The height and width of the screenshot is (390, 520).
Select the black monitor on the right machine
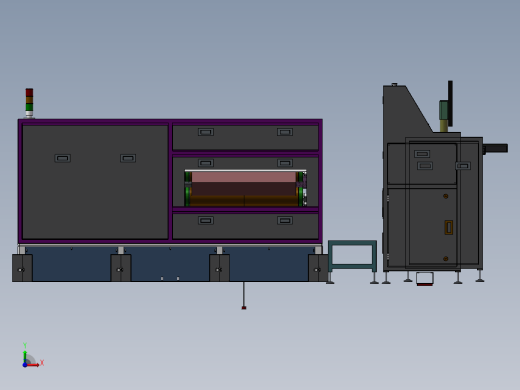pyautogui.click(x=450, y=103)
